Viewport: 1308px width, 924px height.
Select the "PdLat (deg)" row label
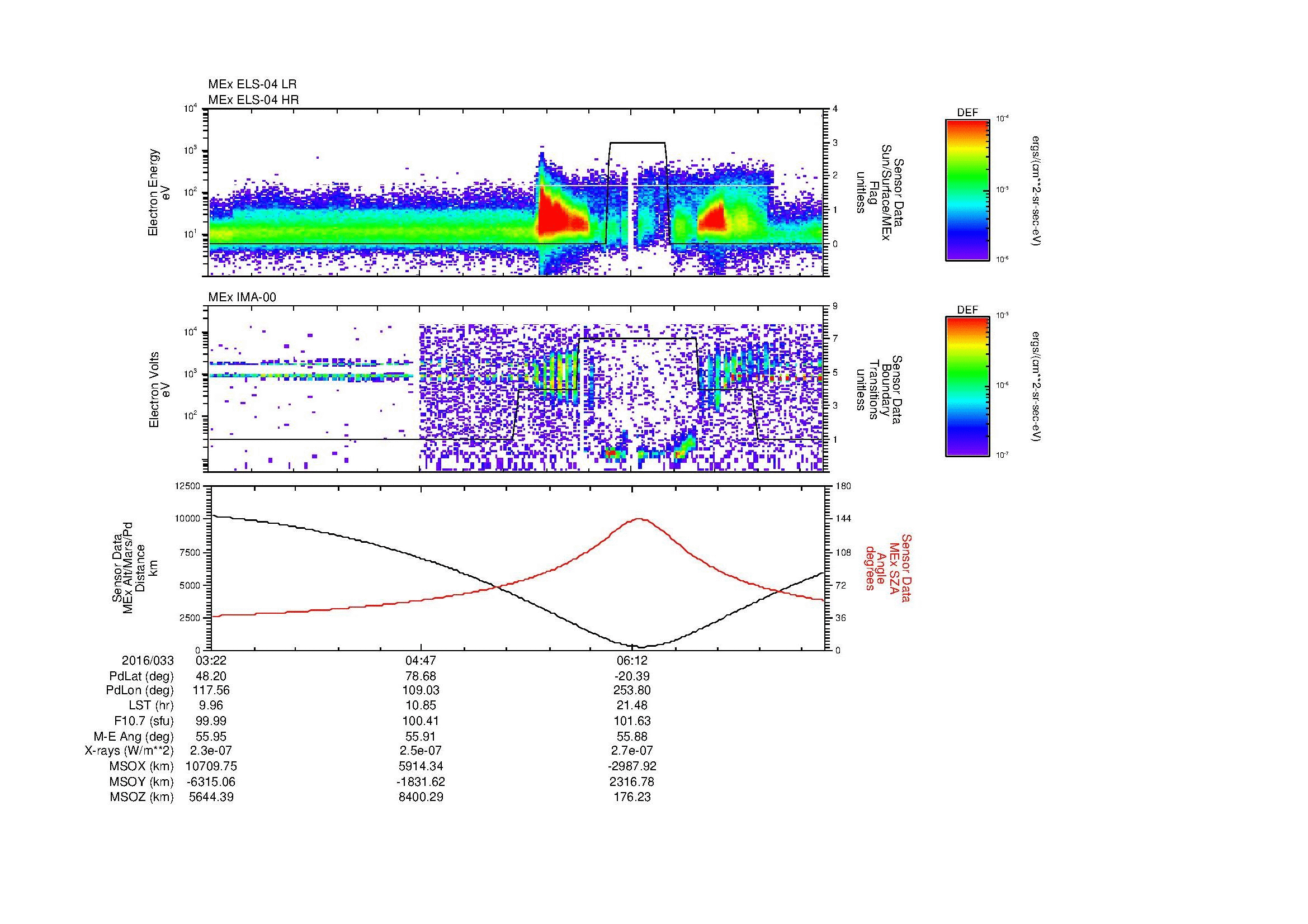point(141,676)
